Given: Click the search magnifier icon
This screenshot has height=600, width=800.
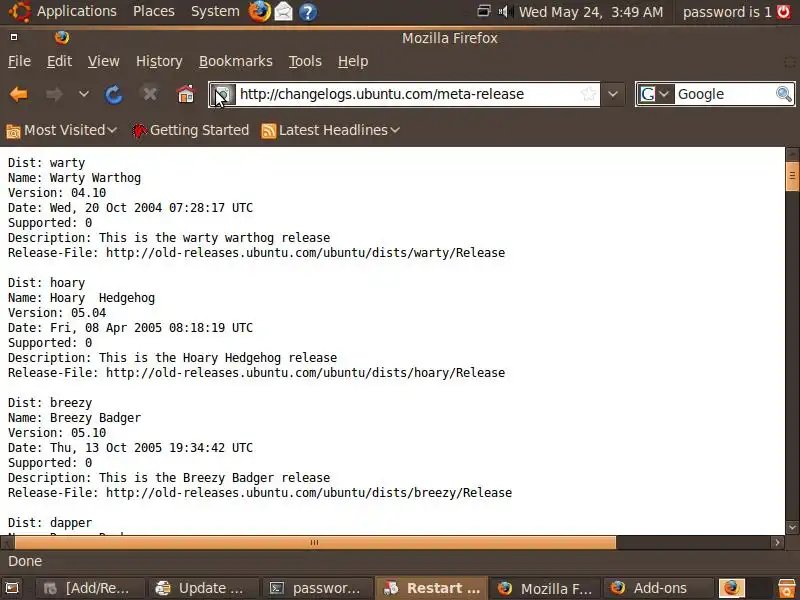Looking at the screenshot, I should pyautogui.click(x=784, y=94).
